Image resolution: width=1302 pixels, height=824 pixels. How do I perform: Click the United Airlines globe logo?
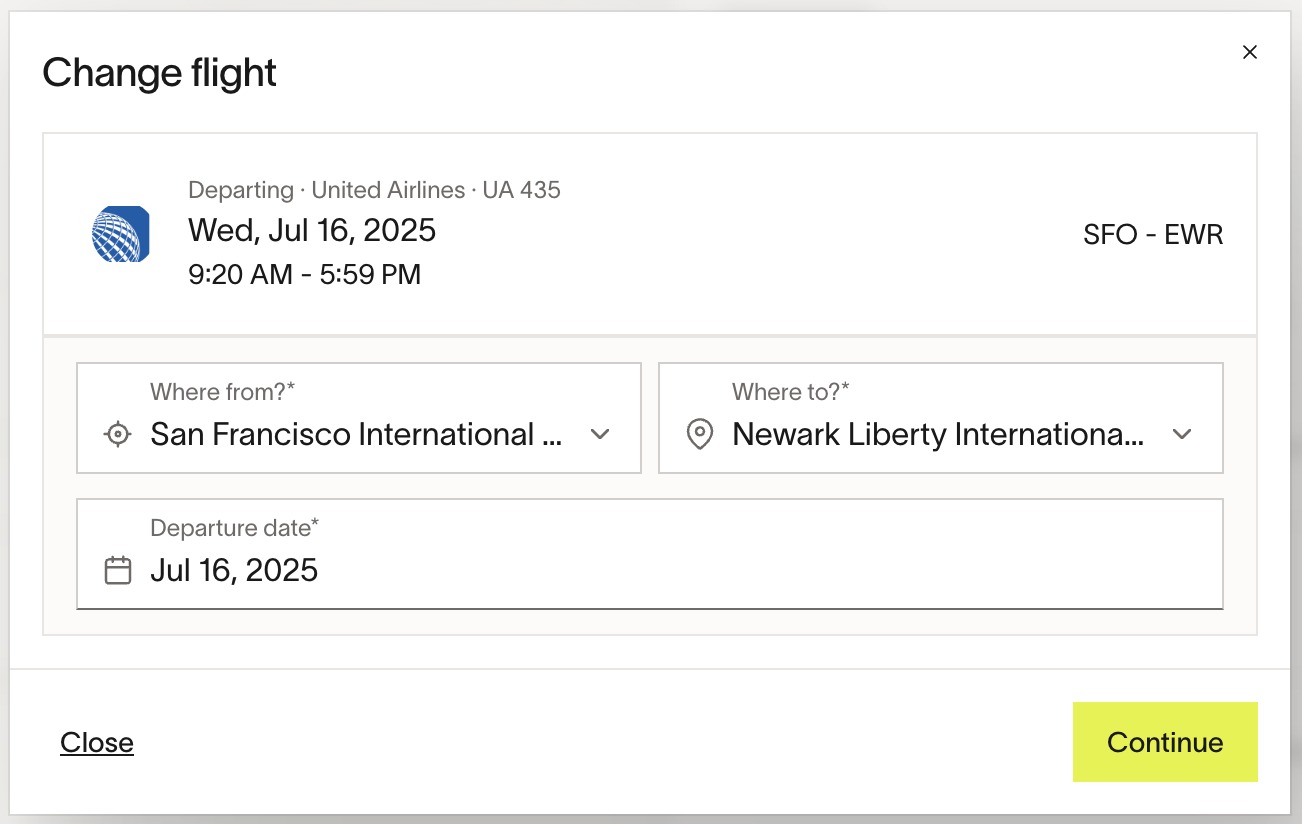(x=120, y=234)
